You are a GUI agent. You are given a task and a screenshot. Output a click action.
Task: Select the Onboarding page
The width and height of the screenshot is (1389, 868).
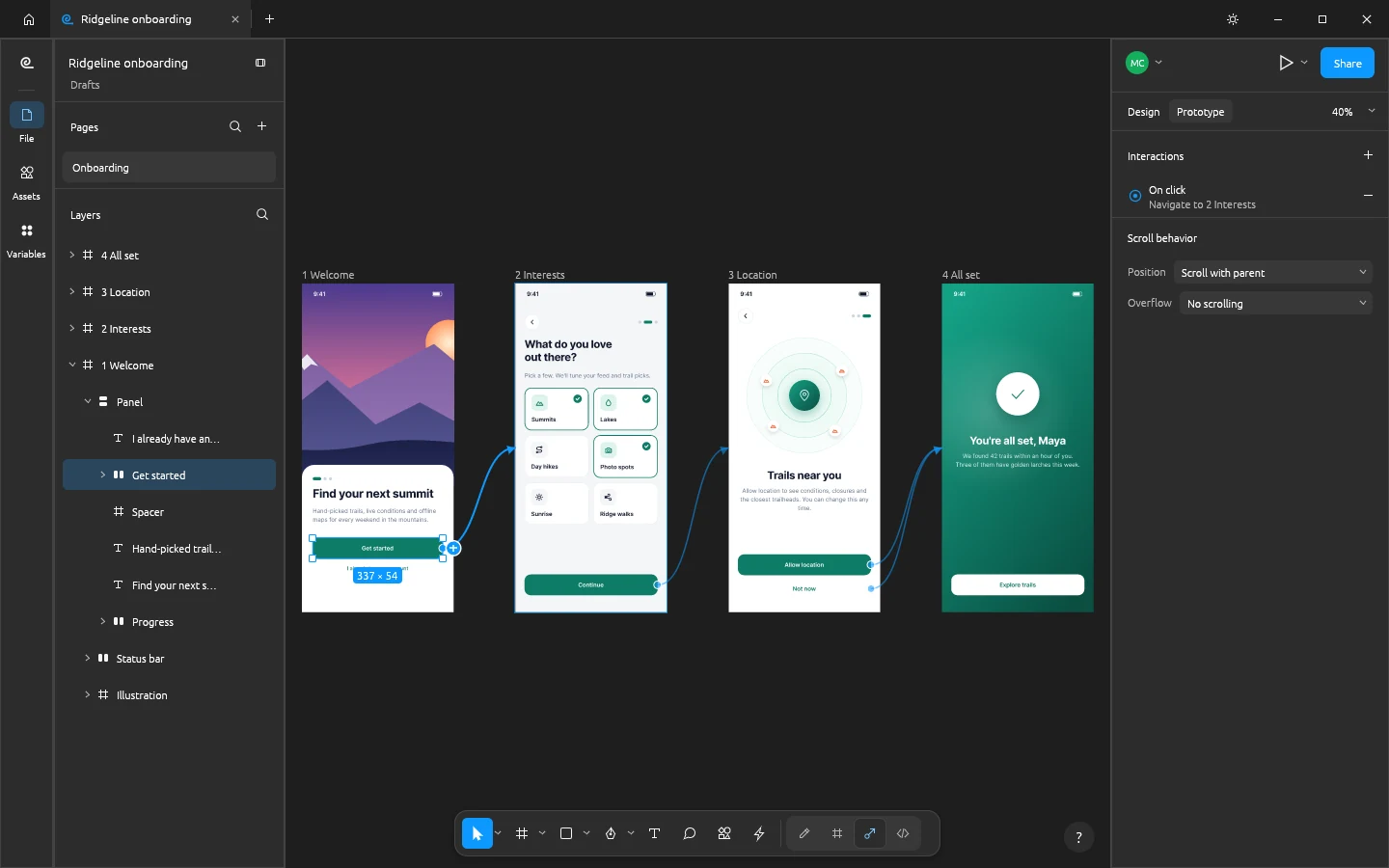[x=169, y=168]
